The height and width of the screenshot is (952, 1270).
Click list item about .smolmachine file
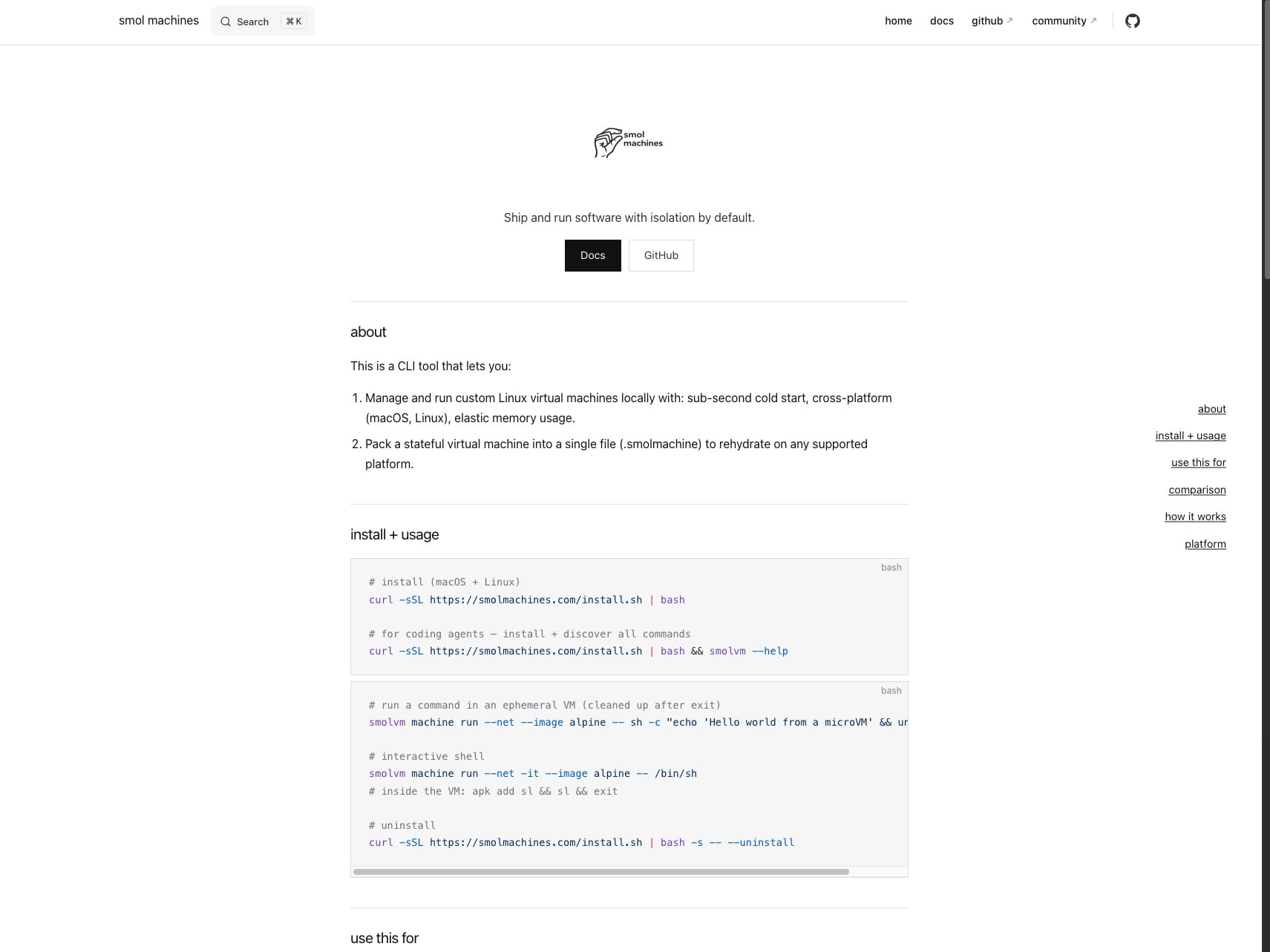(616, 454)
